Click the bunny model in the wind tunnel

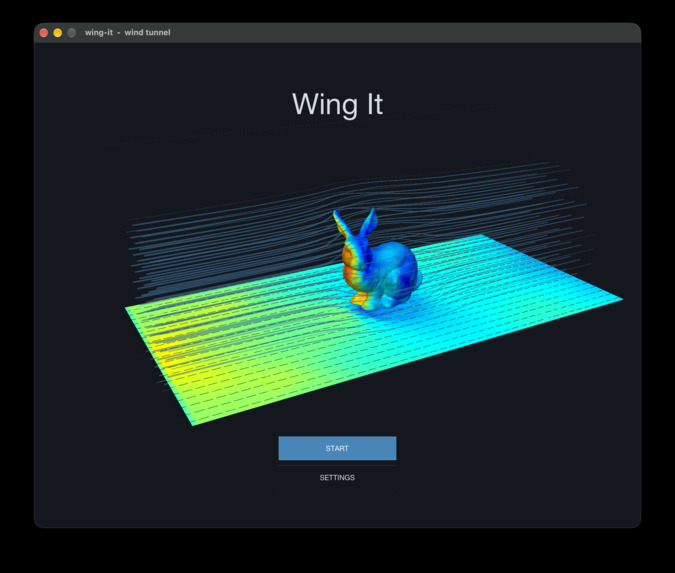pyautogui.click(x=376, y=260)
